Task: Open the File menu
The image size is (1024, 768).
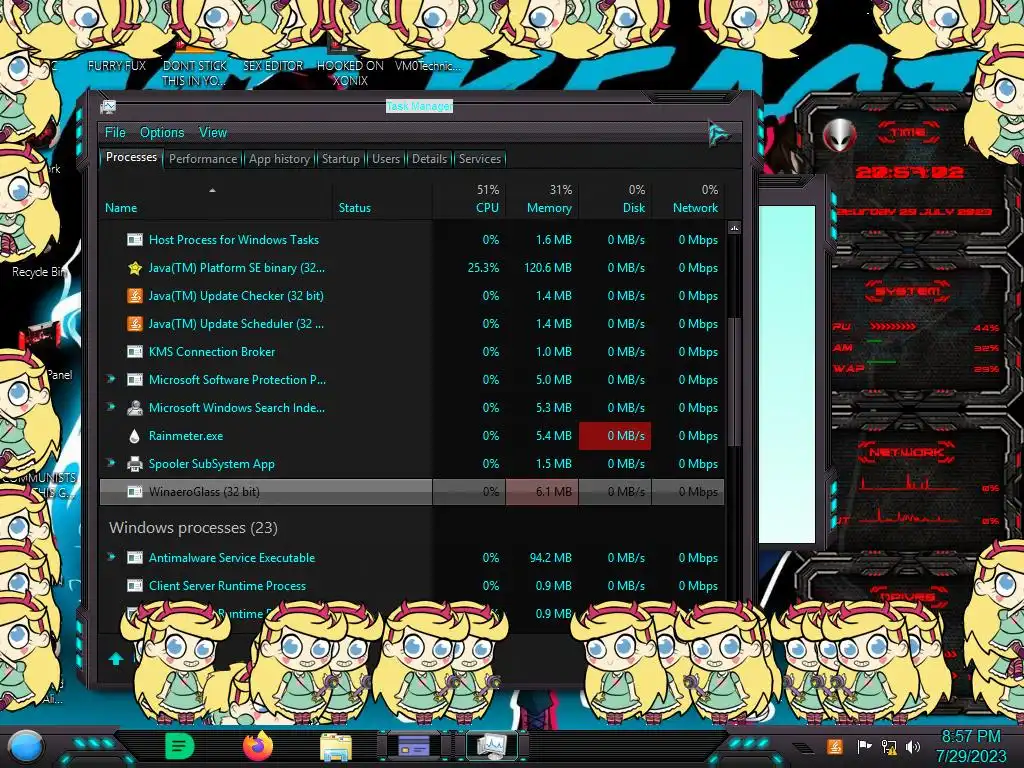Action: [115, 133]
